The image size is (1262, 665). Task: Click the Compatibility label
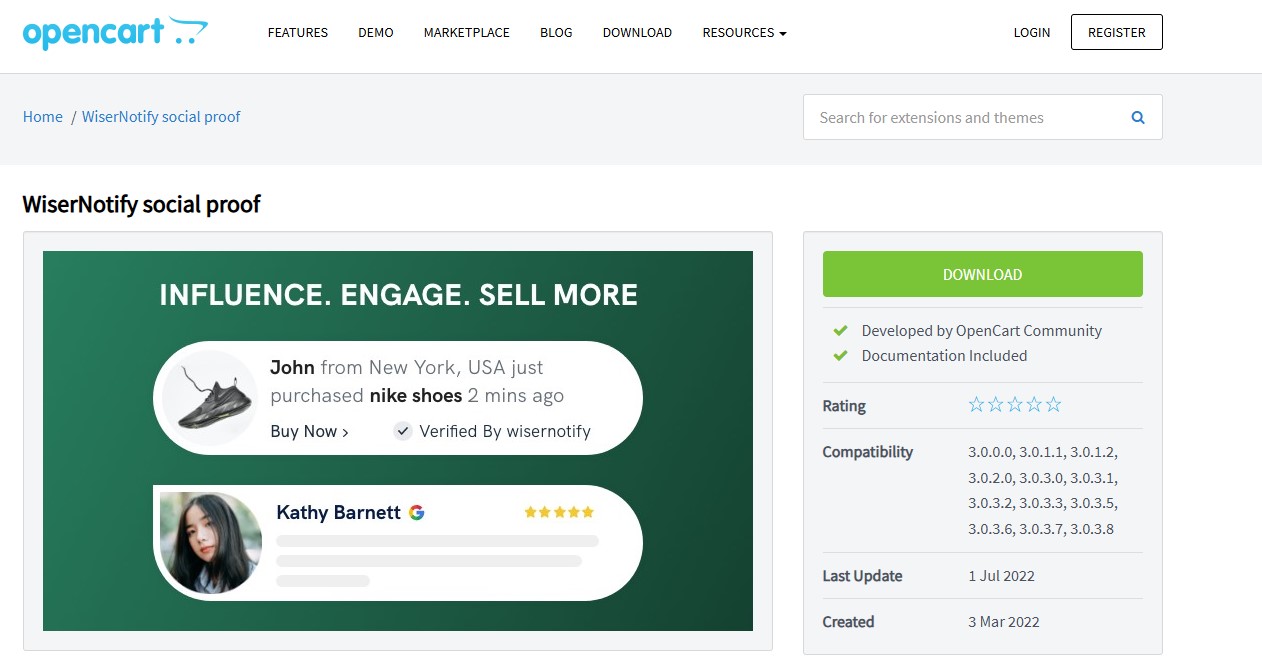[868, 452]
